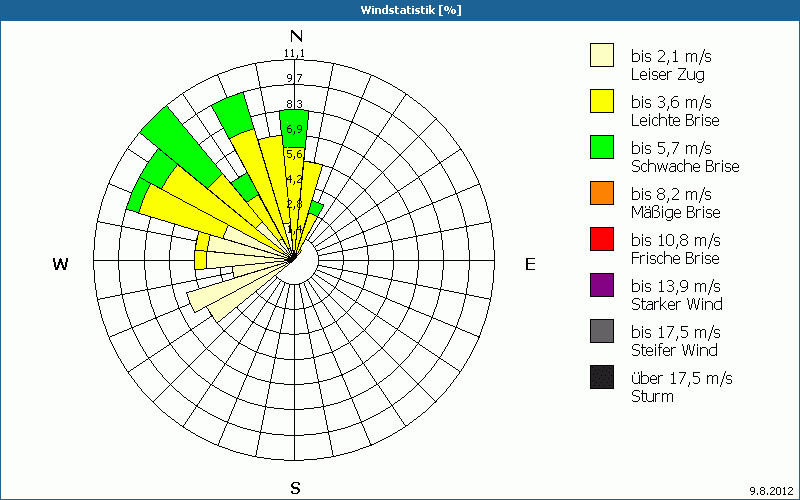Click the center of the wind rose

click(294, 260)
